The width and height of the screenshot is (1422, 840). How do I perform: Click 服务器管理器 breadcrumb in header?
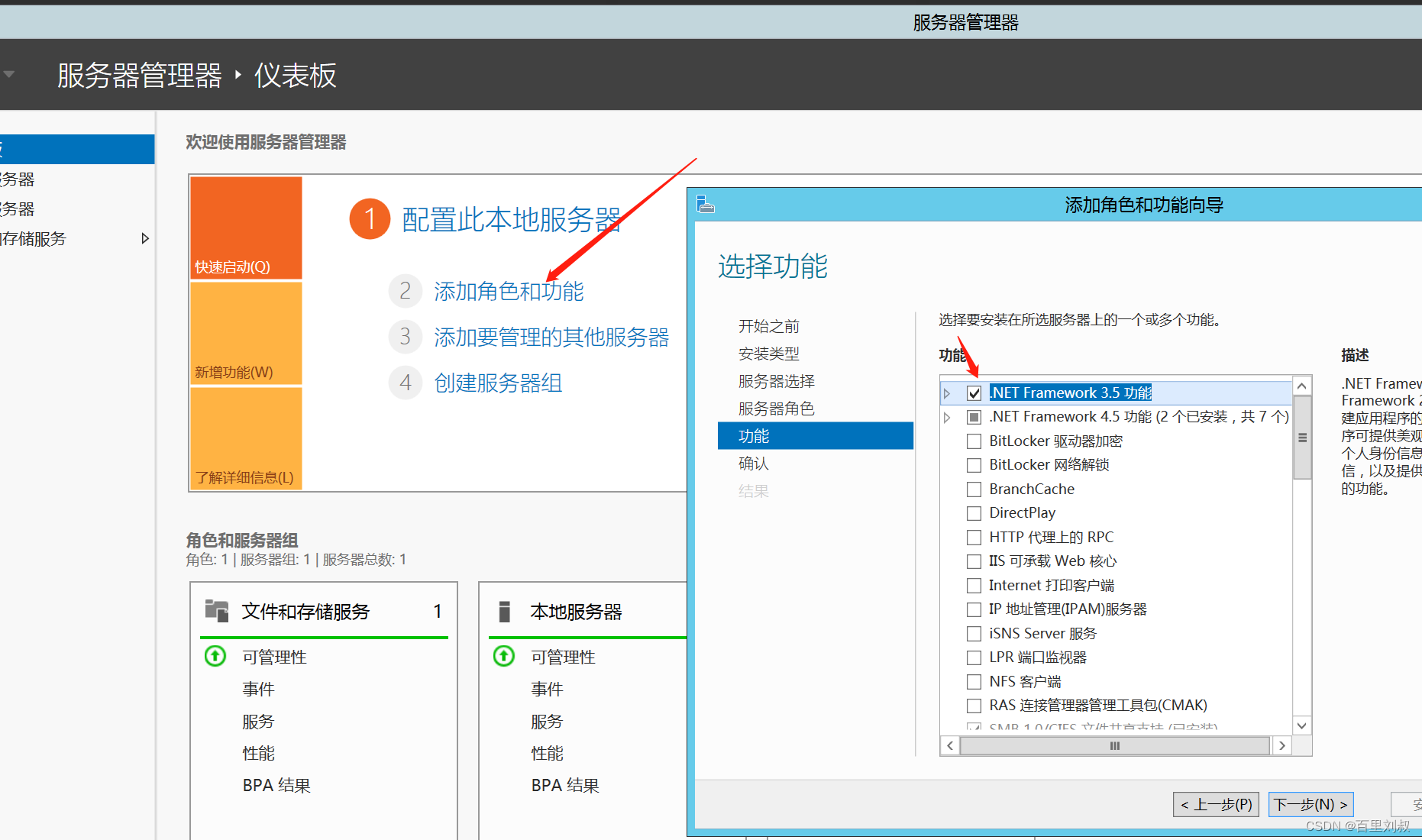tap(139, 75)
